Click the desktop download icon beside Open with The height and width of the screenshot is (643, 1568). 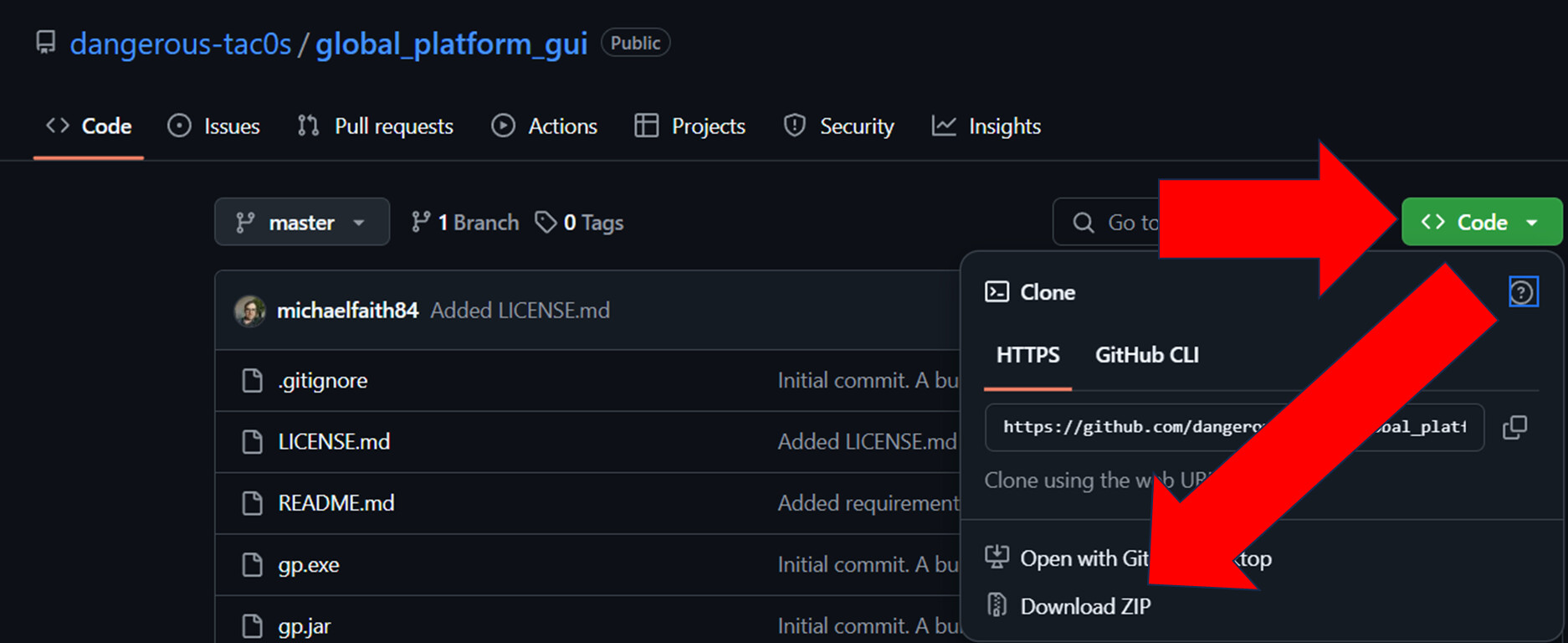[997, 557]
